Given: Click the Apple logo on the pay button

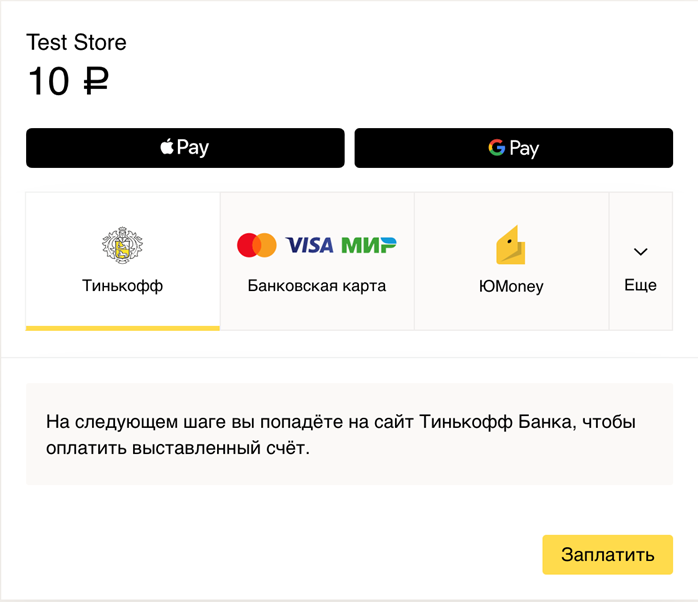Looking at the screenshot, I should (166, 148).
